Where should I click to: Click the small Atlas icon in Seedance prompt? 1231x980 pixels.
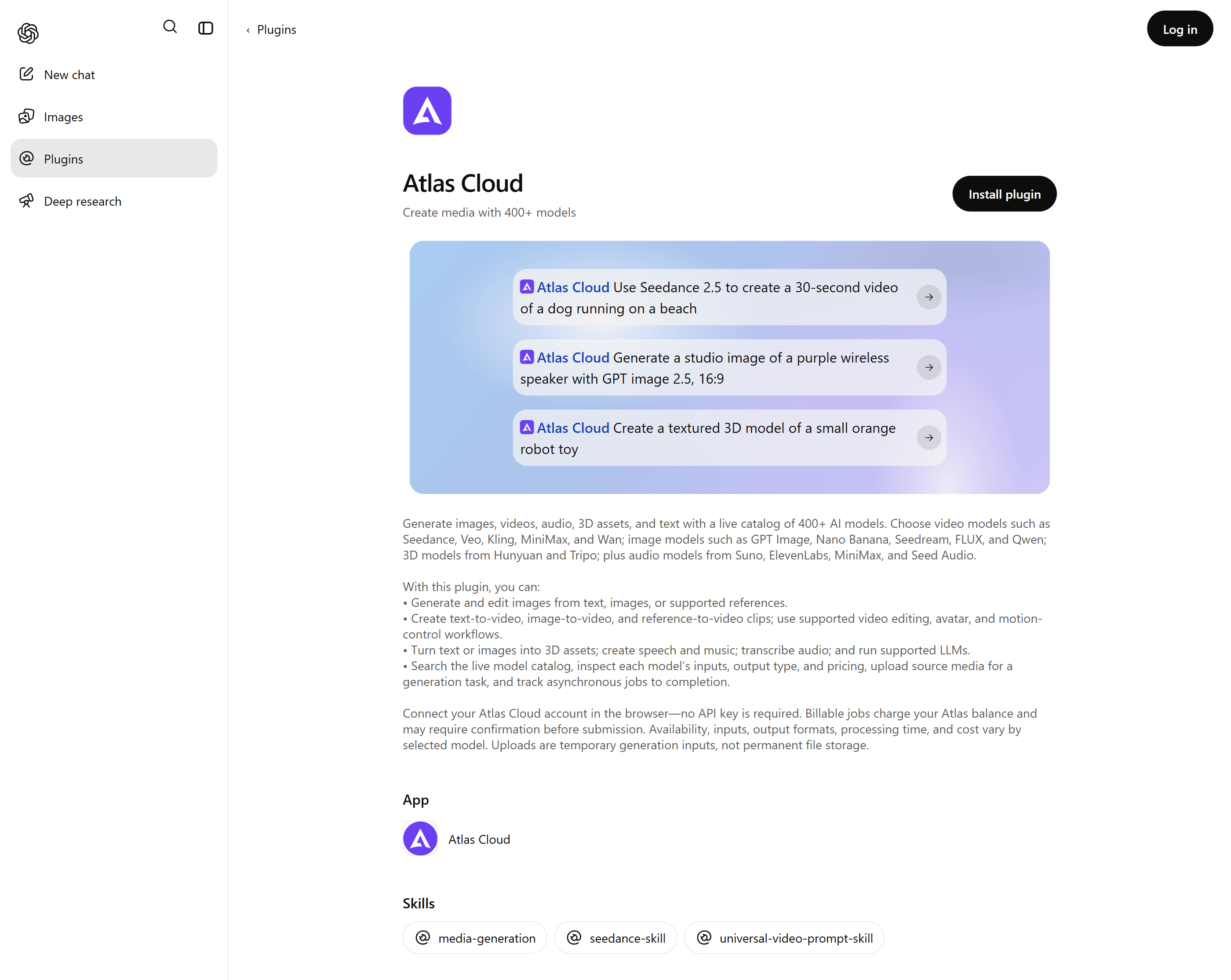coord(527,287)
